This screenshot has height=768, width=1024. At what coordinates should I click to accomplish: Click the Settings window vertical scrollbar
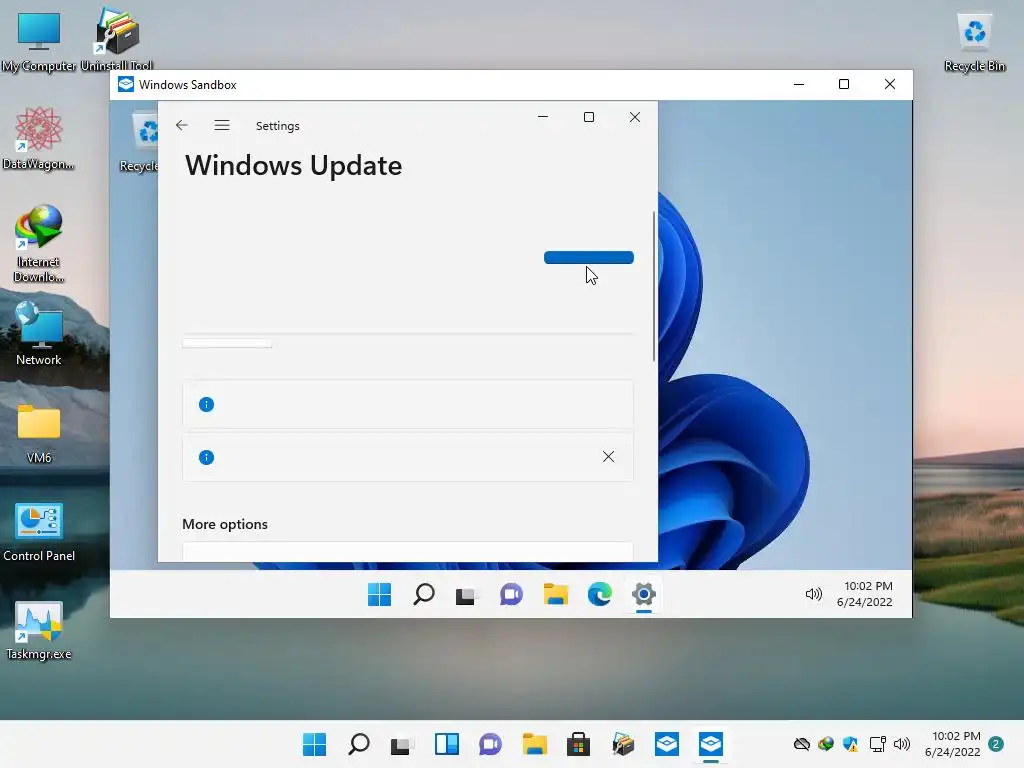654,286
